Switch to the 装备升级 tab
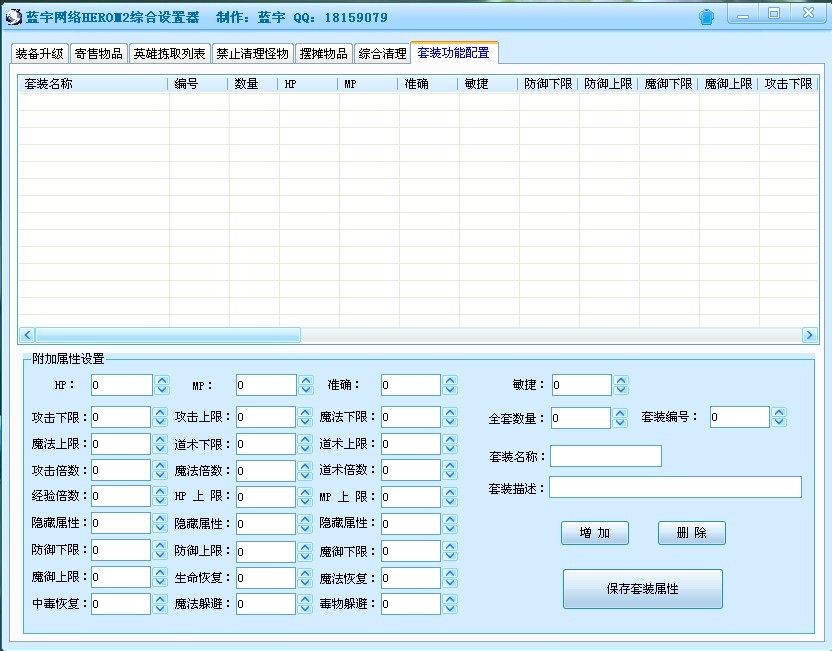The width and height of the screenshot is (832, 651). 40,54
